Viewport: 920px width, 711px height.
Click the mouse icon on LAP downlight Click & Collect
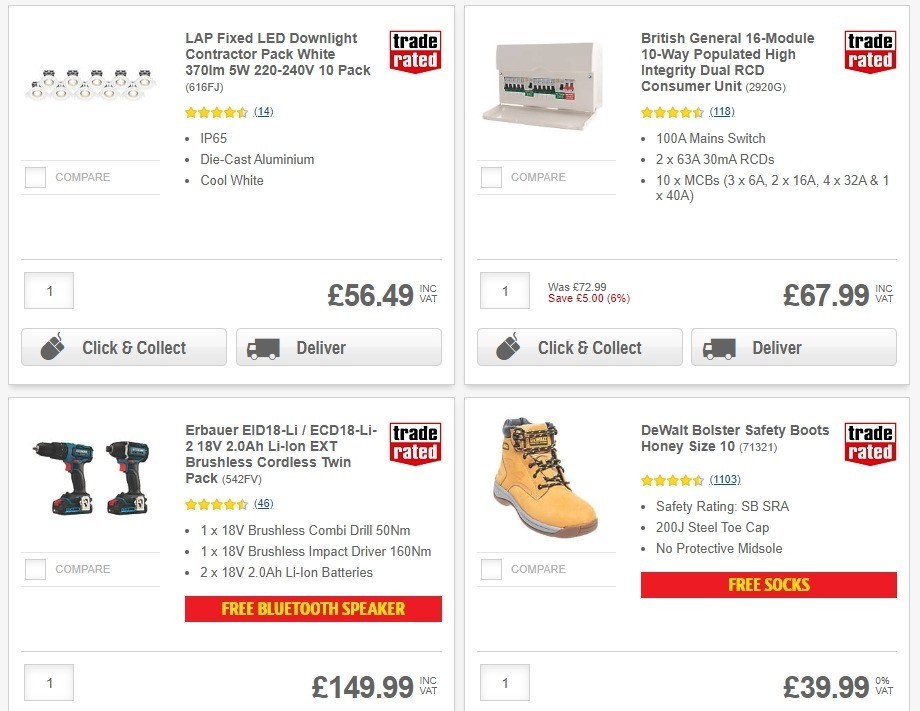pyautogui.click(x=54, y=346)
